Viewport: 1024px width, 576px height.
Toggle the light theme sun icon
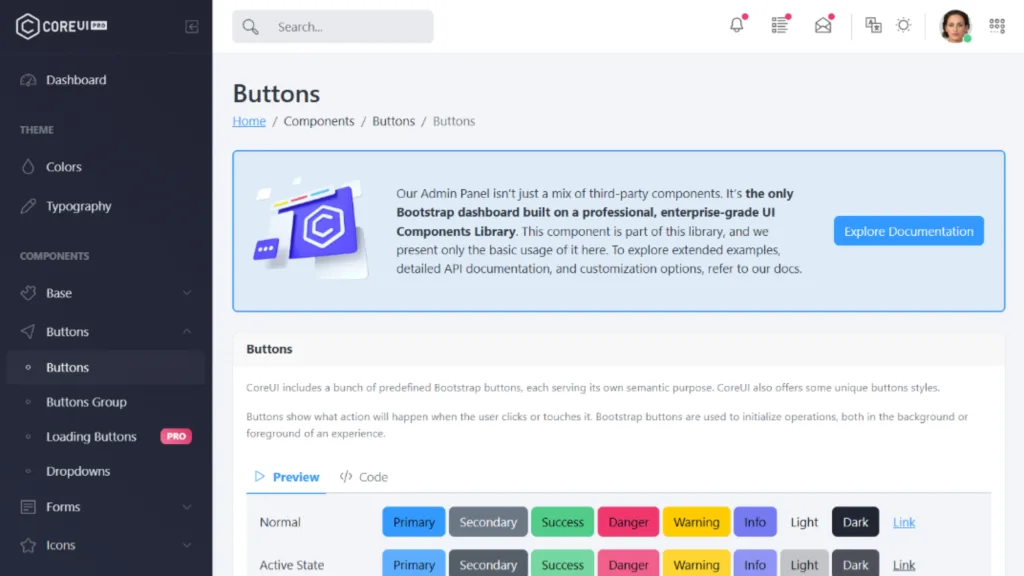point(903,25)
